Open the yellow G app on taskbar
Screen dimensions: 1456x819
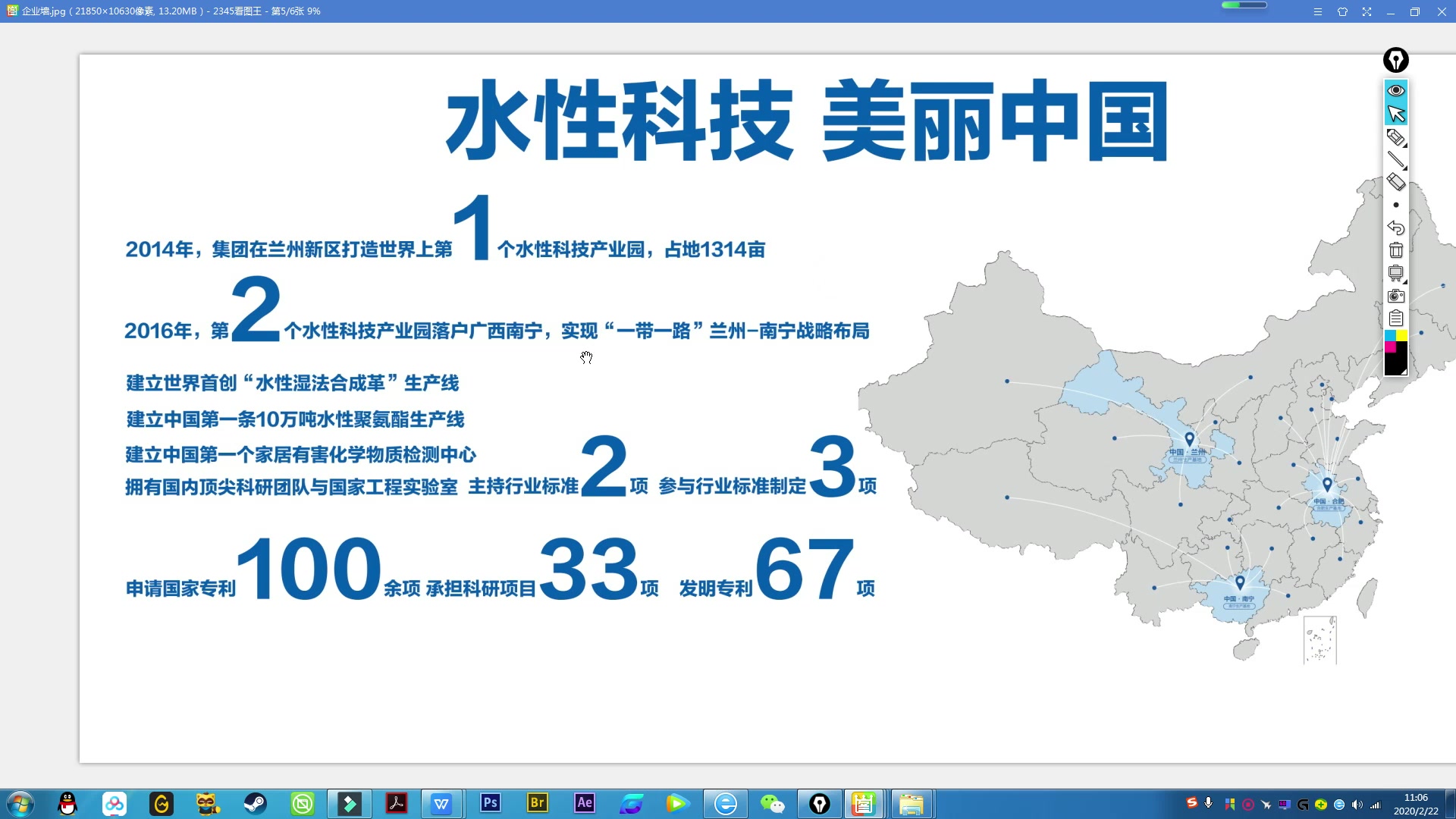tap(162, 804)
